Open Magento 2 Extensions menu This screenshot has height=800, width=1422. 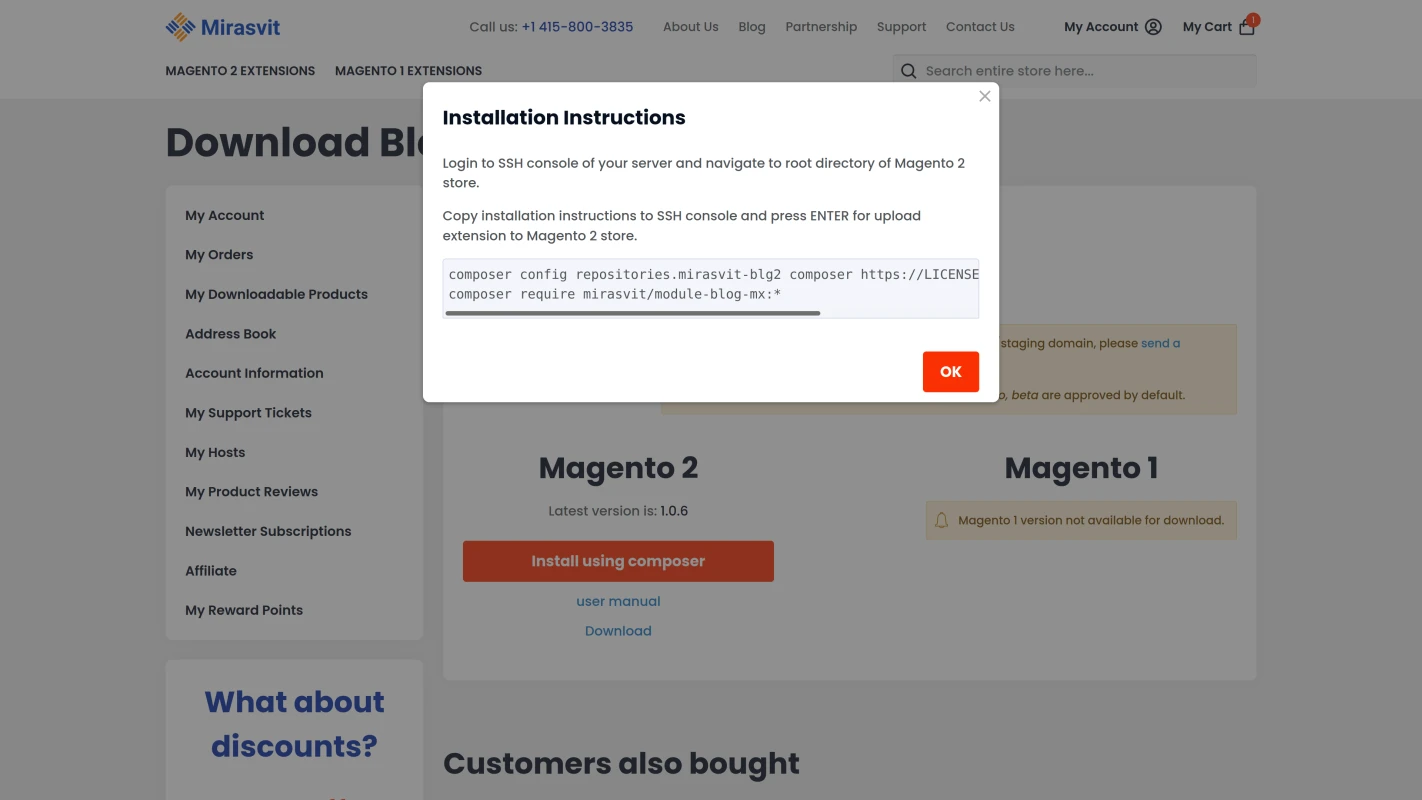(x=240, y=71)
